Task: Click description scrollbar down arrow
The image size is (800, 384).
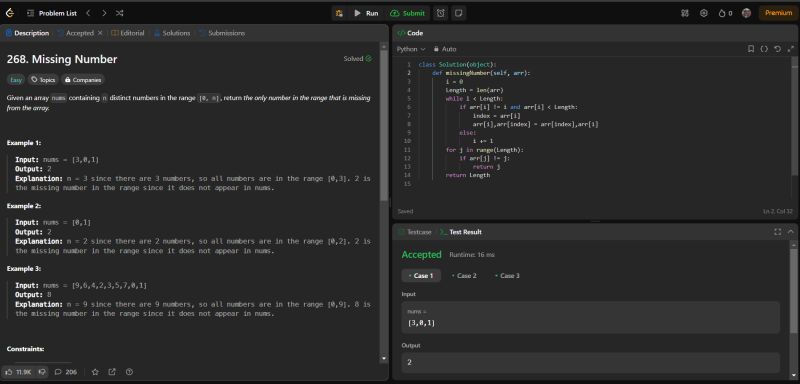Action: [384, 359]
